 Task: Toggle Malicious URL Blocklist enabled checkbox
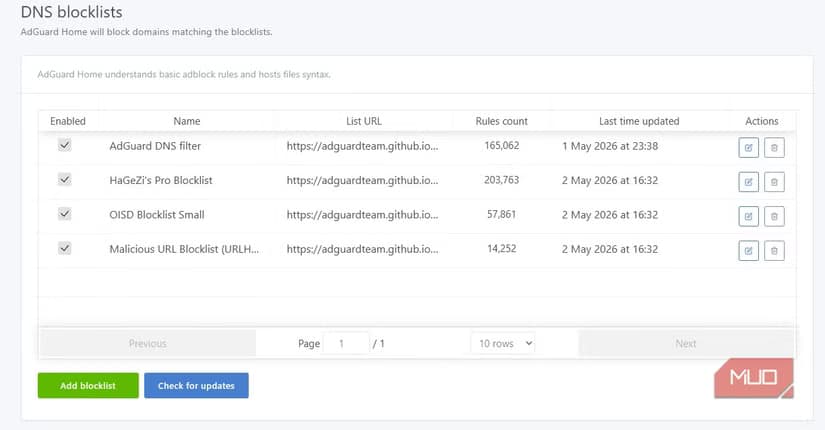(64, 248)
